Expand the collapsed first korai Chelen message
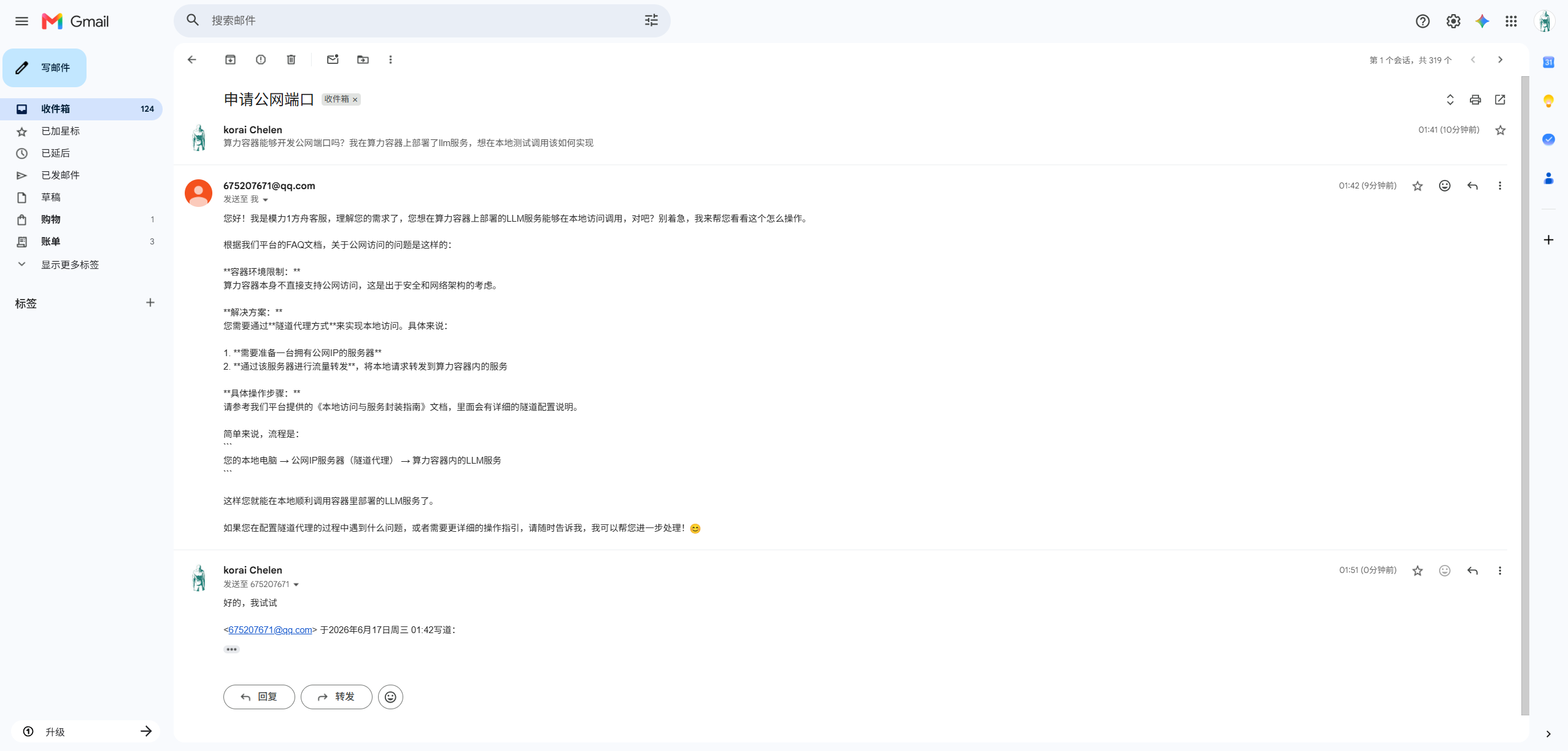 tap(840, 136)
